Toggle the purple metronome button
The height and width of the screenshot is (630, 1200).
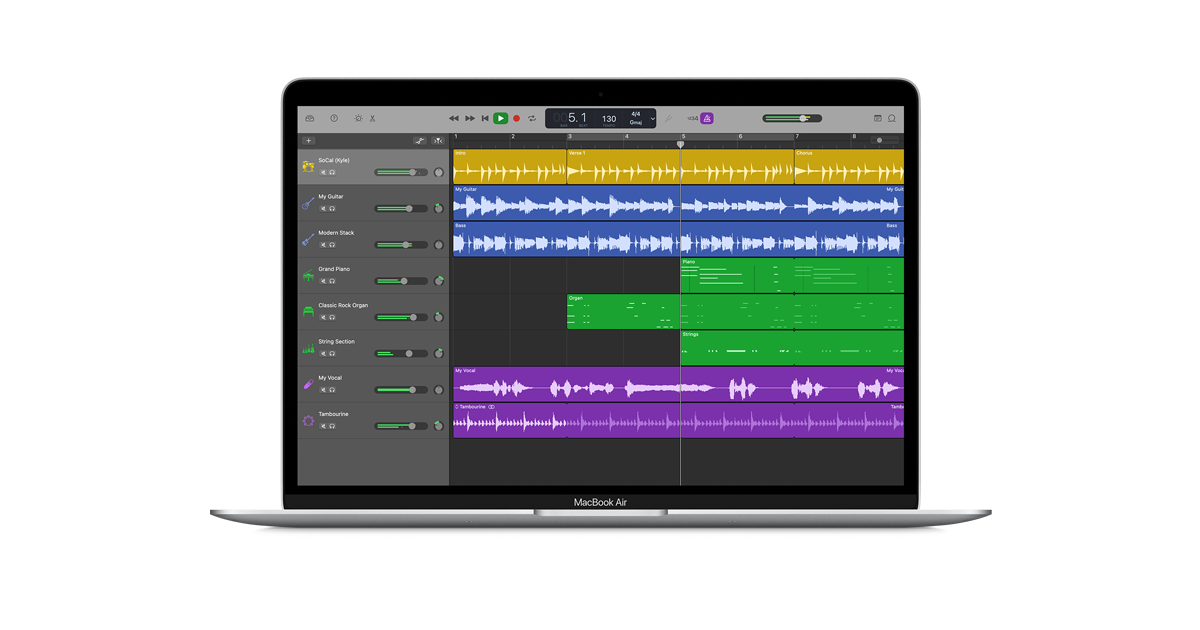[x=706, y=118]
